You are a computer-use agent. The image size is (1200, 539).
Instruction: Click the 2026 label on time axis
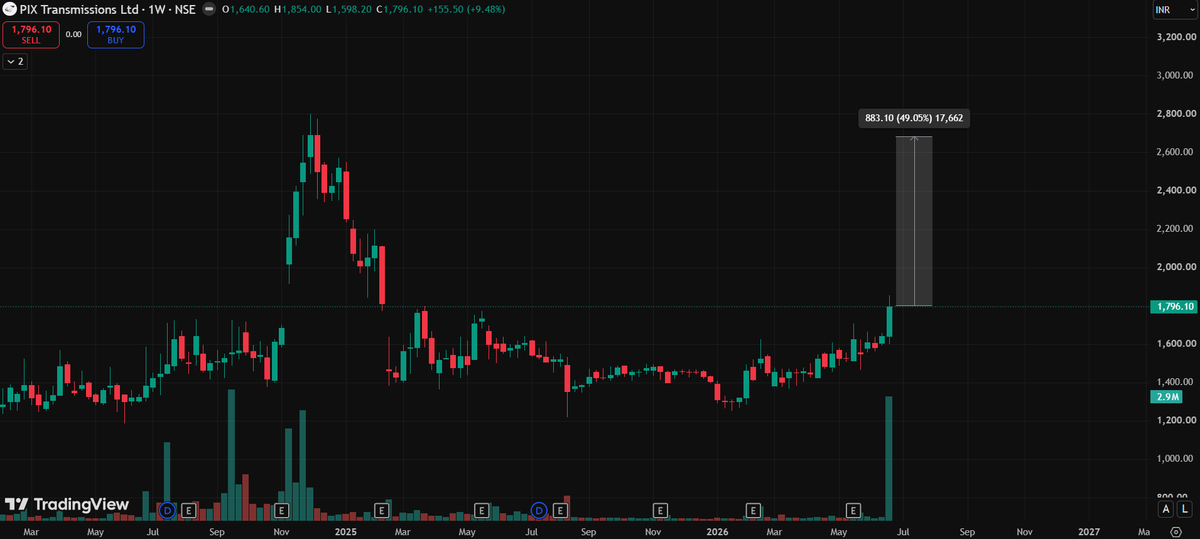click(x=718, y=531)
